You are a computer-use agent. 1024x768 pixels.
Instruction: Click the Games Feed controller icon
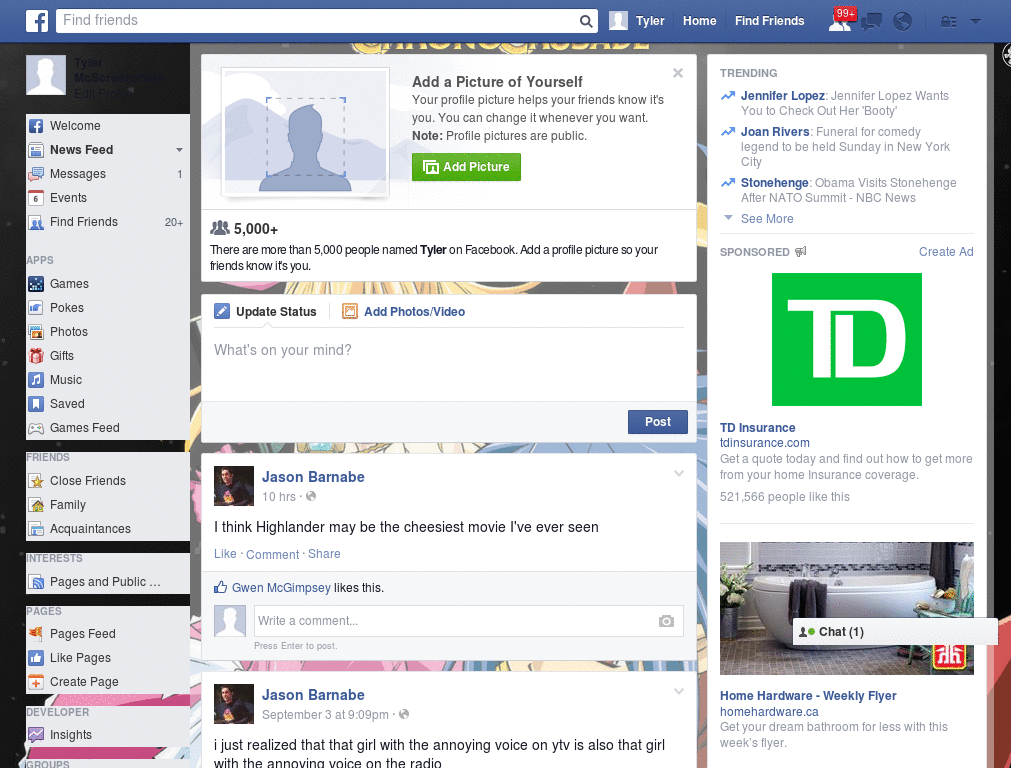[36, 428]
